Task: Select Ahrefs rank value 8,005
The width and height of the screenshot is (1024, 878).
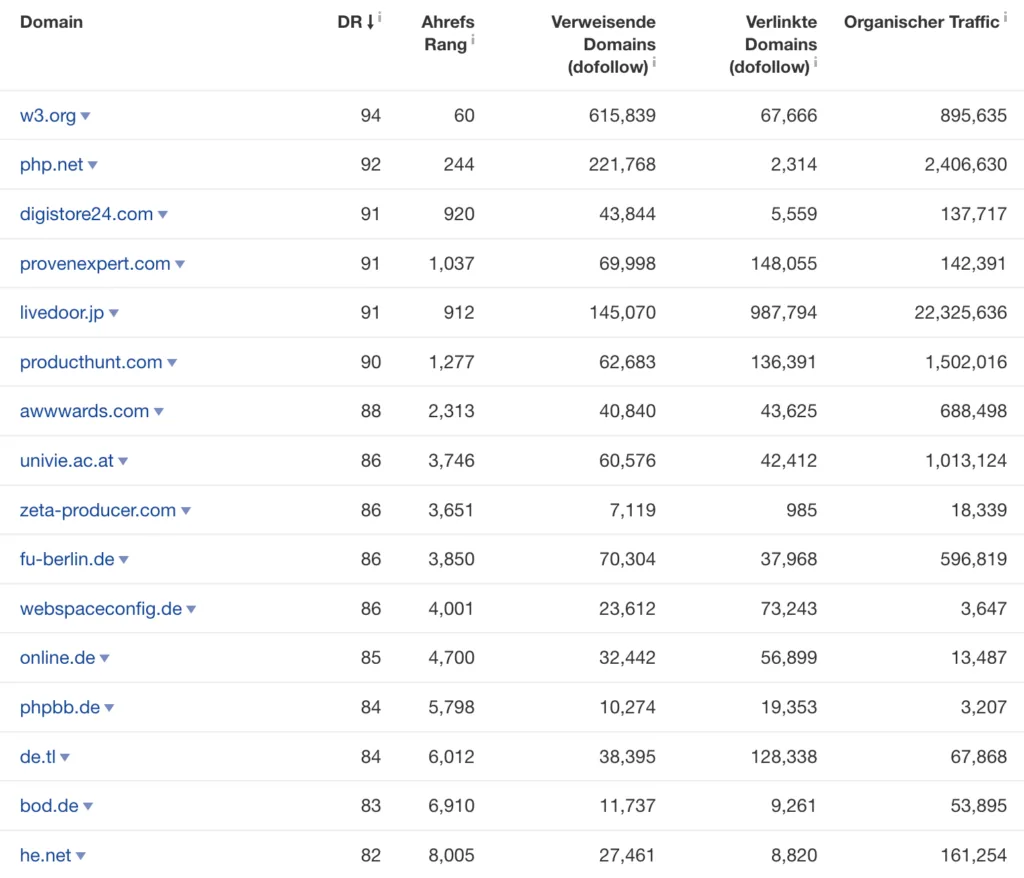Action: [451, 856]
